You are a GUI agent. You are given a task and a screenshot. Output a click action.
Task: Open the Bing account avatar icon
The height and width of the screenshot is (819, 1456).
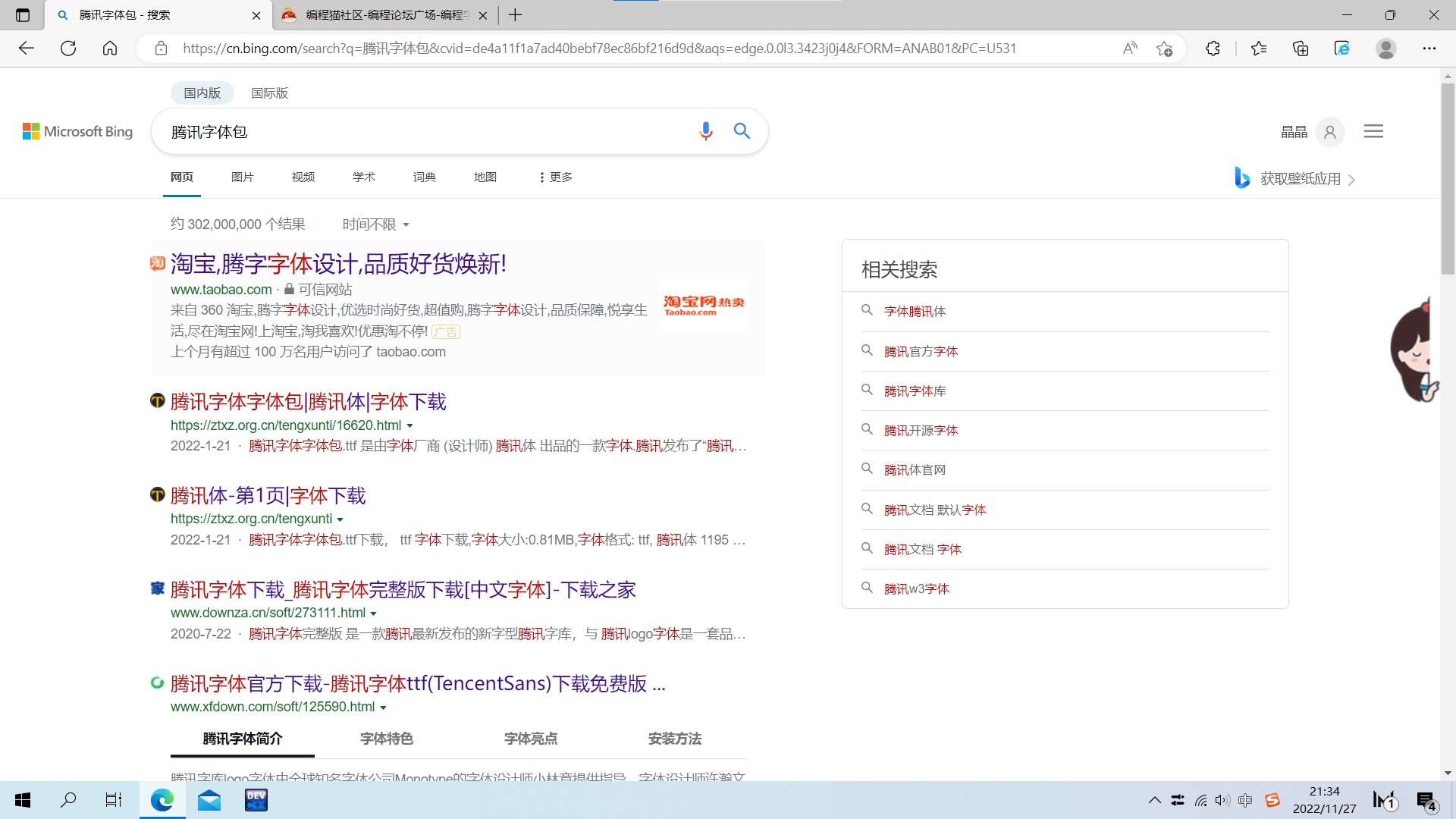(x=1330, y=132)
